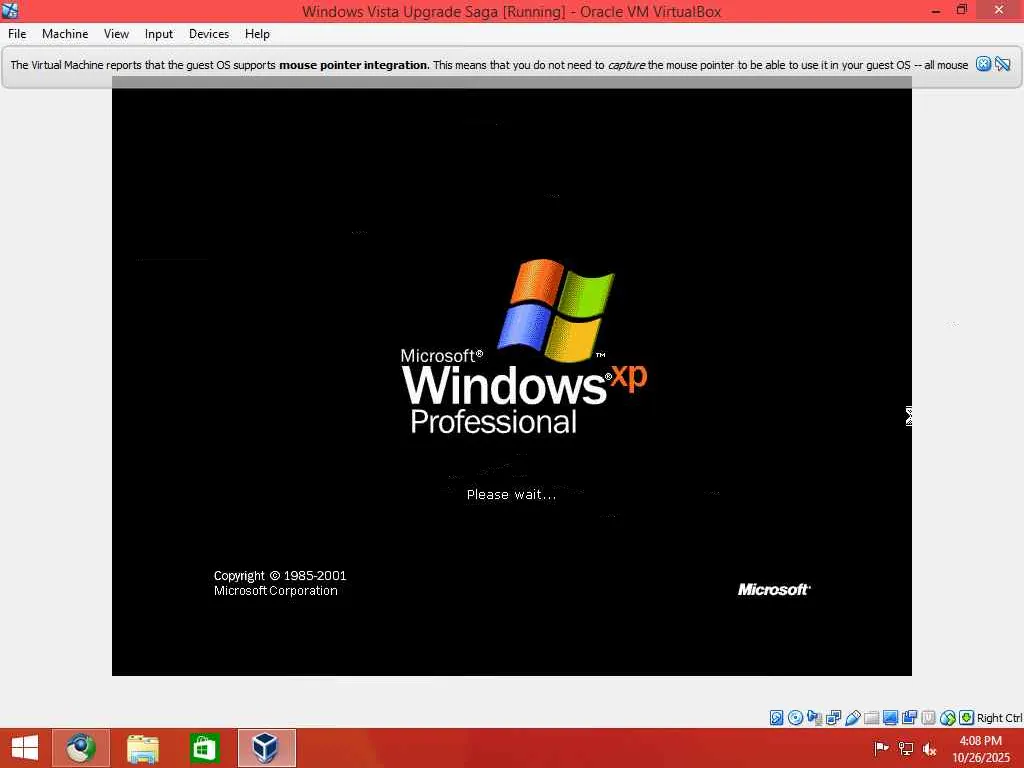This screenshot has width=1024, height=768.
Task: Click the muted volume tray icon
Action: click(929, 748)
